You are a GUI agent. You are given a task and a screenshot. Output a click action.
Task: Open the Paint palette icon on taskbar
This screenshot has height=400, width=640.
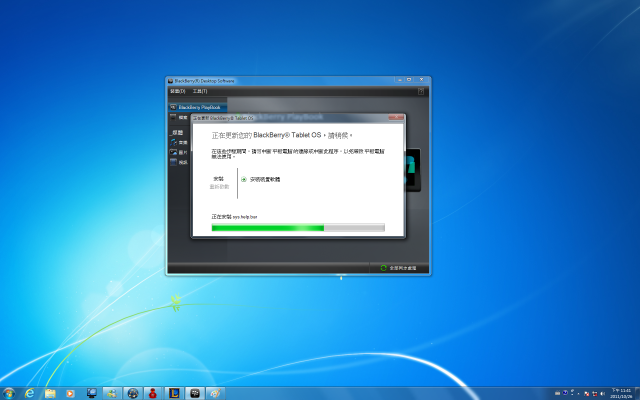216,393
